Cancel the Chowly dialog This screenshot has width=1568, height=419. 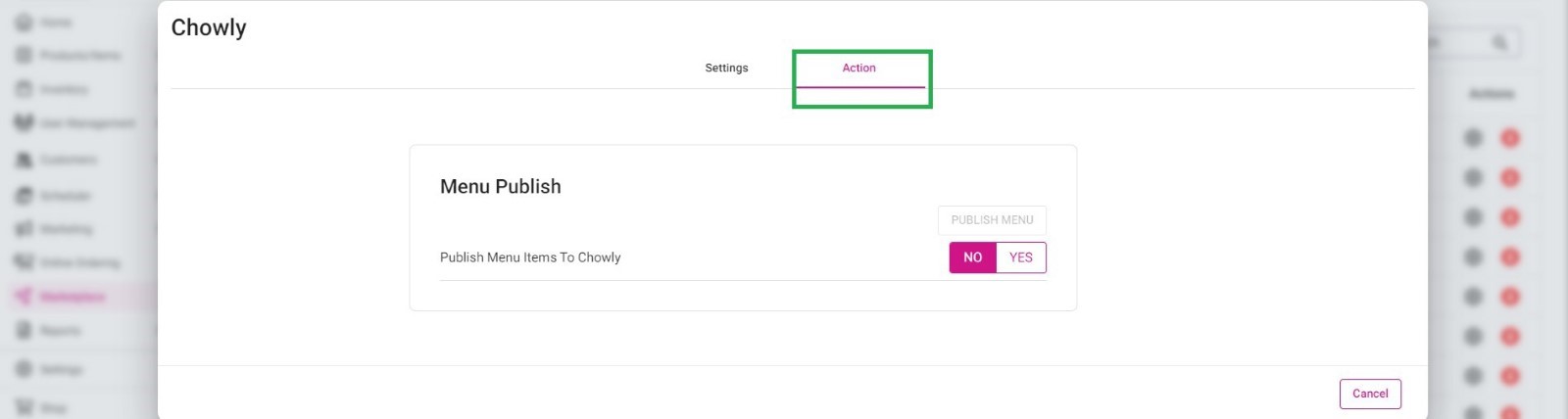1370,394
